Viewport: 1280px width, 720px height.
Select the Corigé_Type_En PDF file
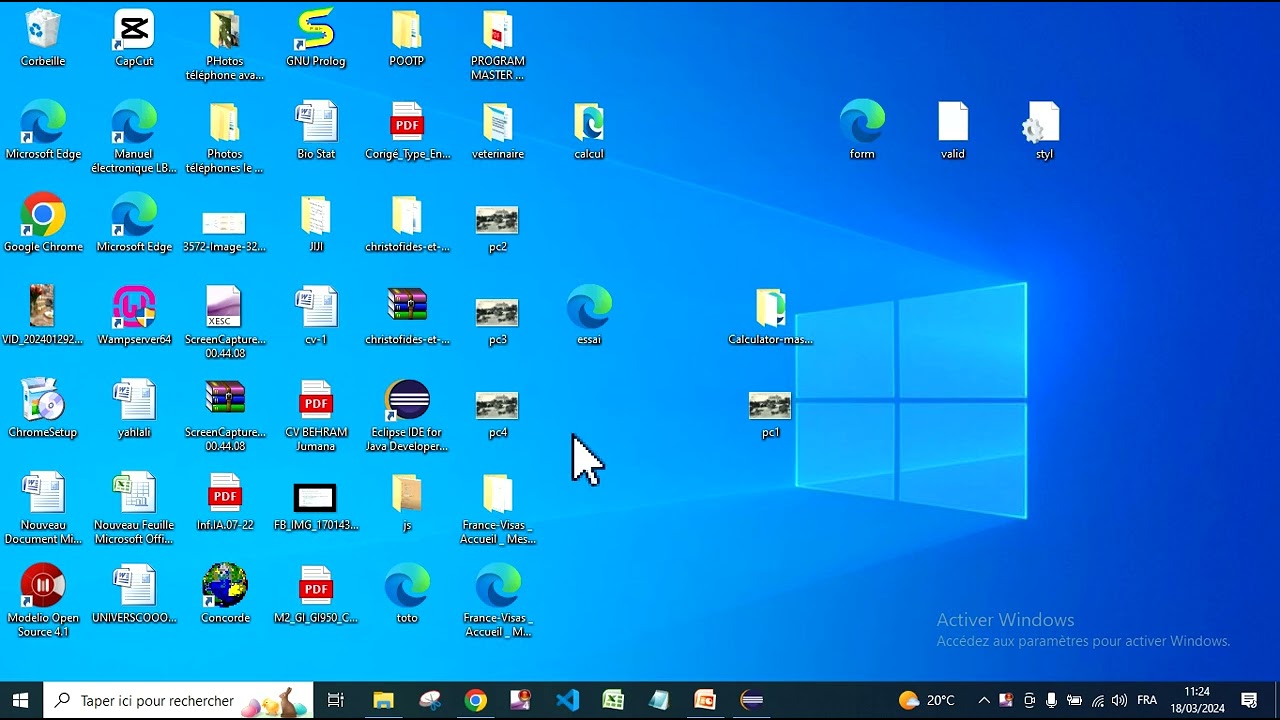(x=407, y=131)
